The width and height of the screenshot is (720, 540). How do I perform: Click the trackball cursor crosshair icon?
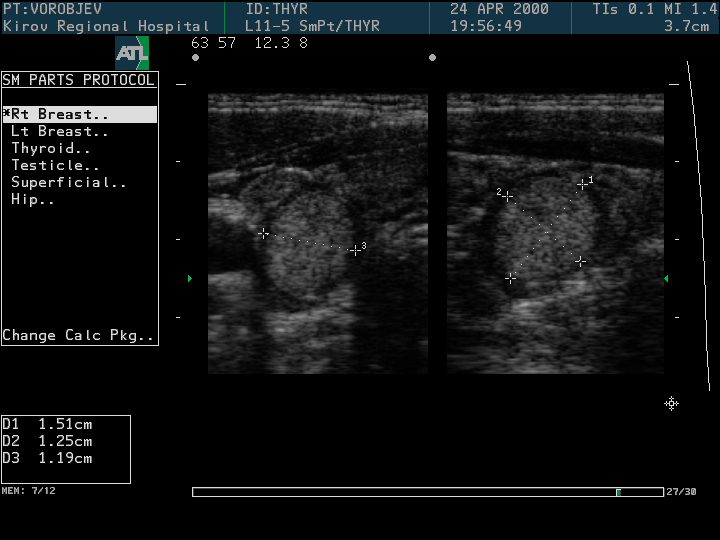pyautogui.click(x=671, y=404)
